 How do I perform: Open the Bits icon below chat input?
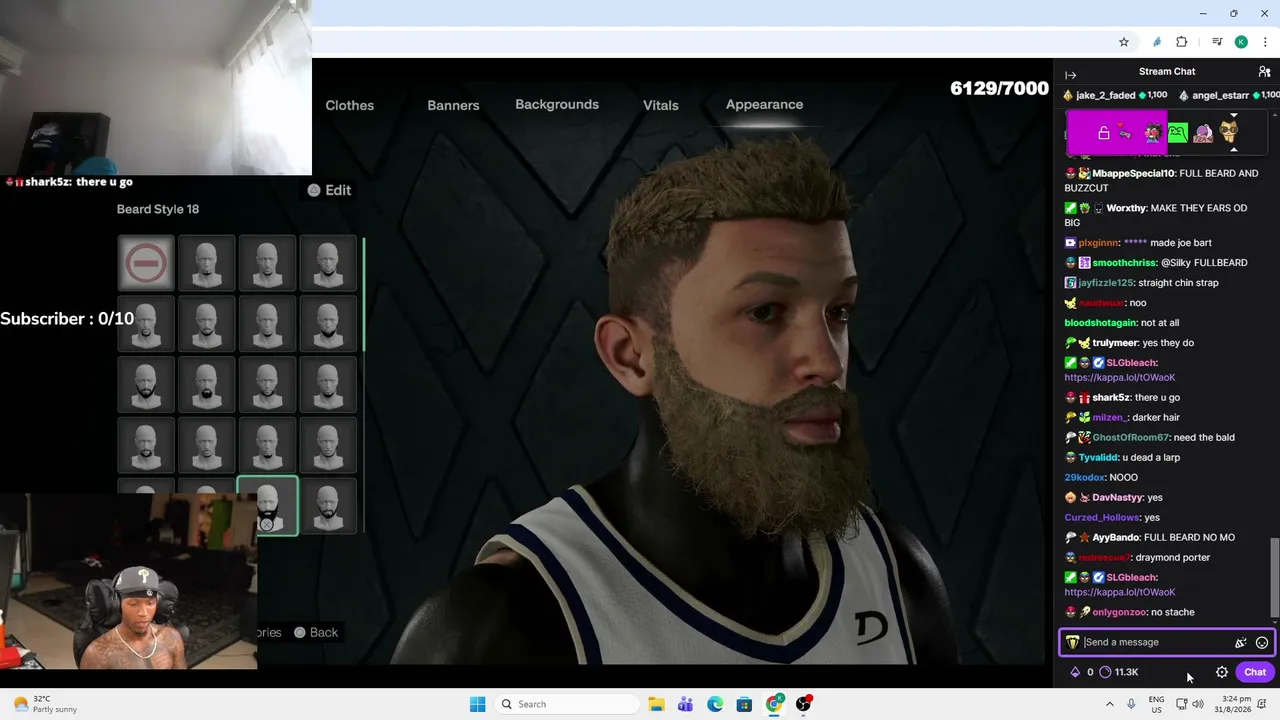coord(1076,672)
